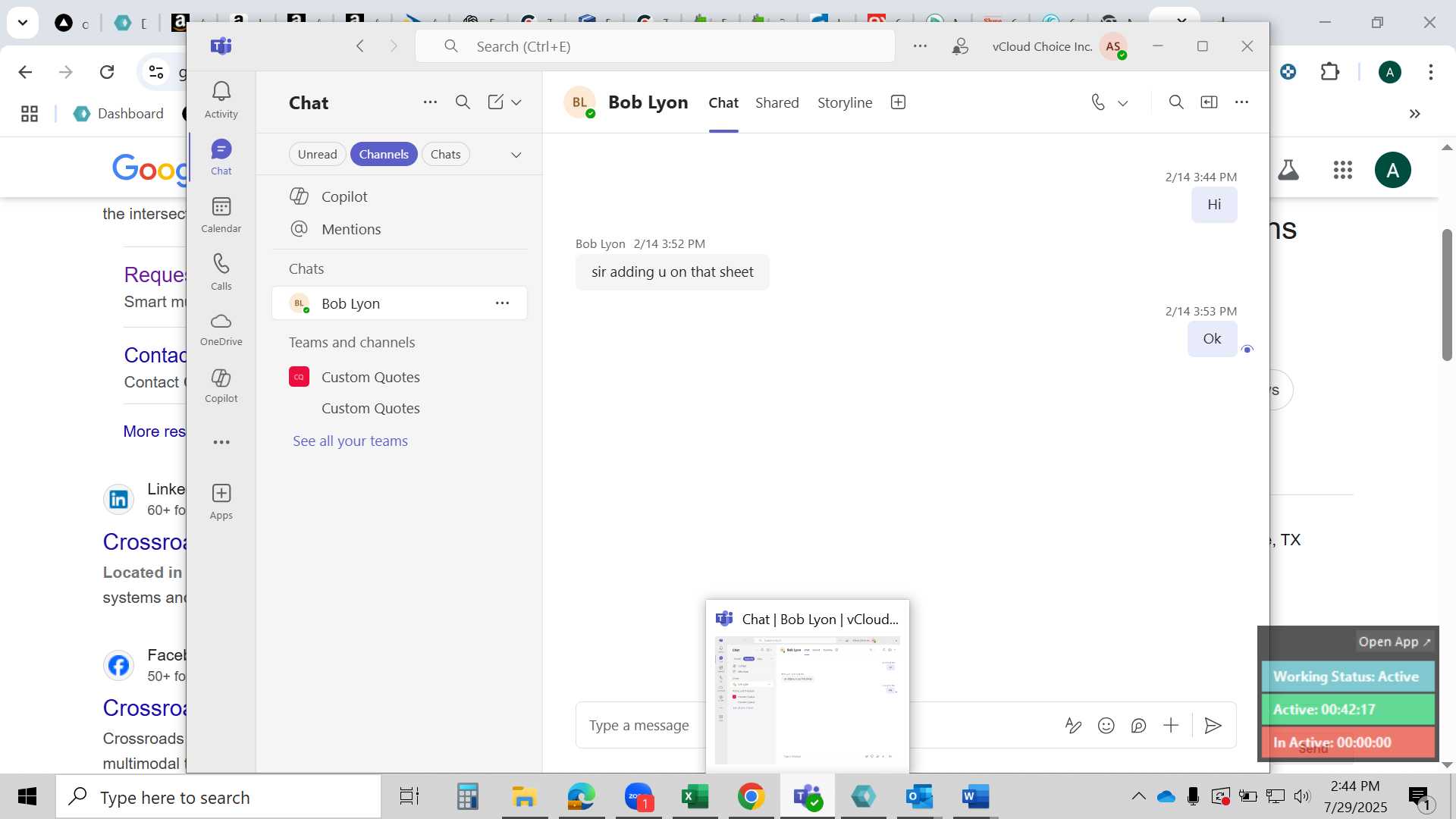Click the Chrome page vertical scrollbar
Screen dimensions: 1456x819
(1447, 295)
